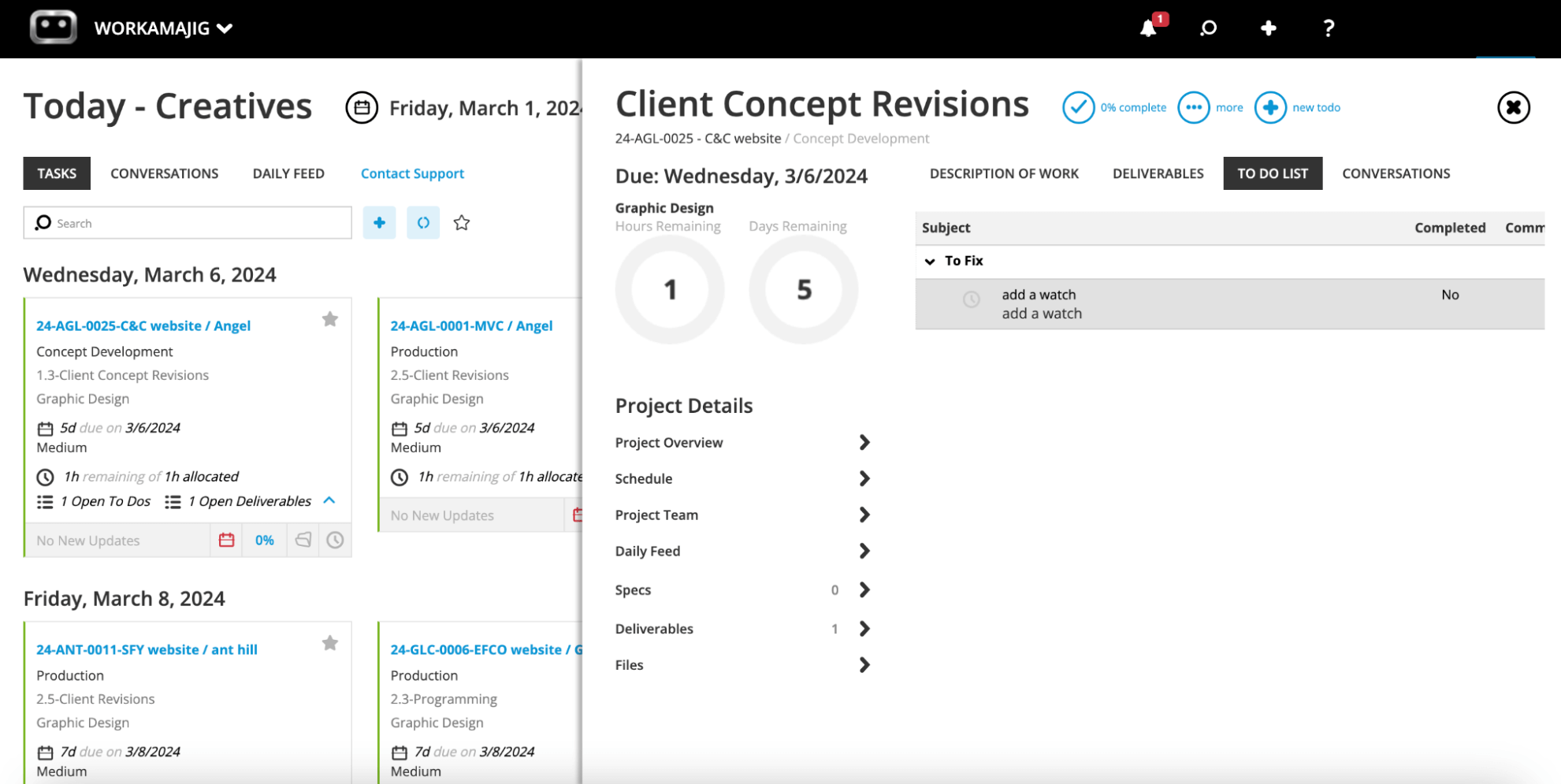Image resolution: width=1561 pixels, height=784 pixels.
Task: Open the megaphone icon on the C&C website card
Action: [303, 540]
